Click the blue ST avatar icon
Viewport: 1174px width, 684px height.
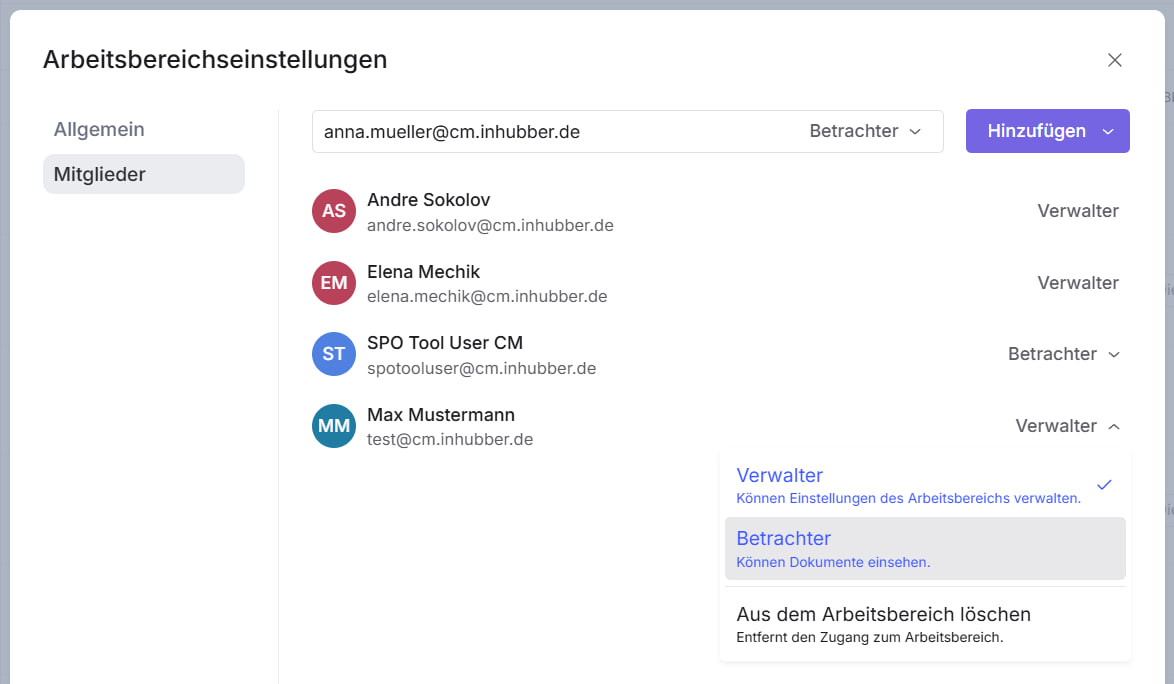click(x=334, y=354)
